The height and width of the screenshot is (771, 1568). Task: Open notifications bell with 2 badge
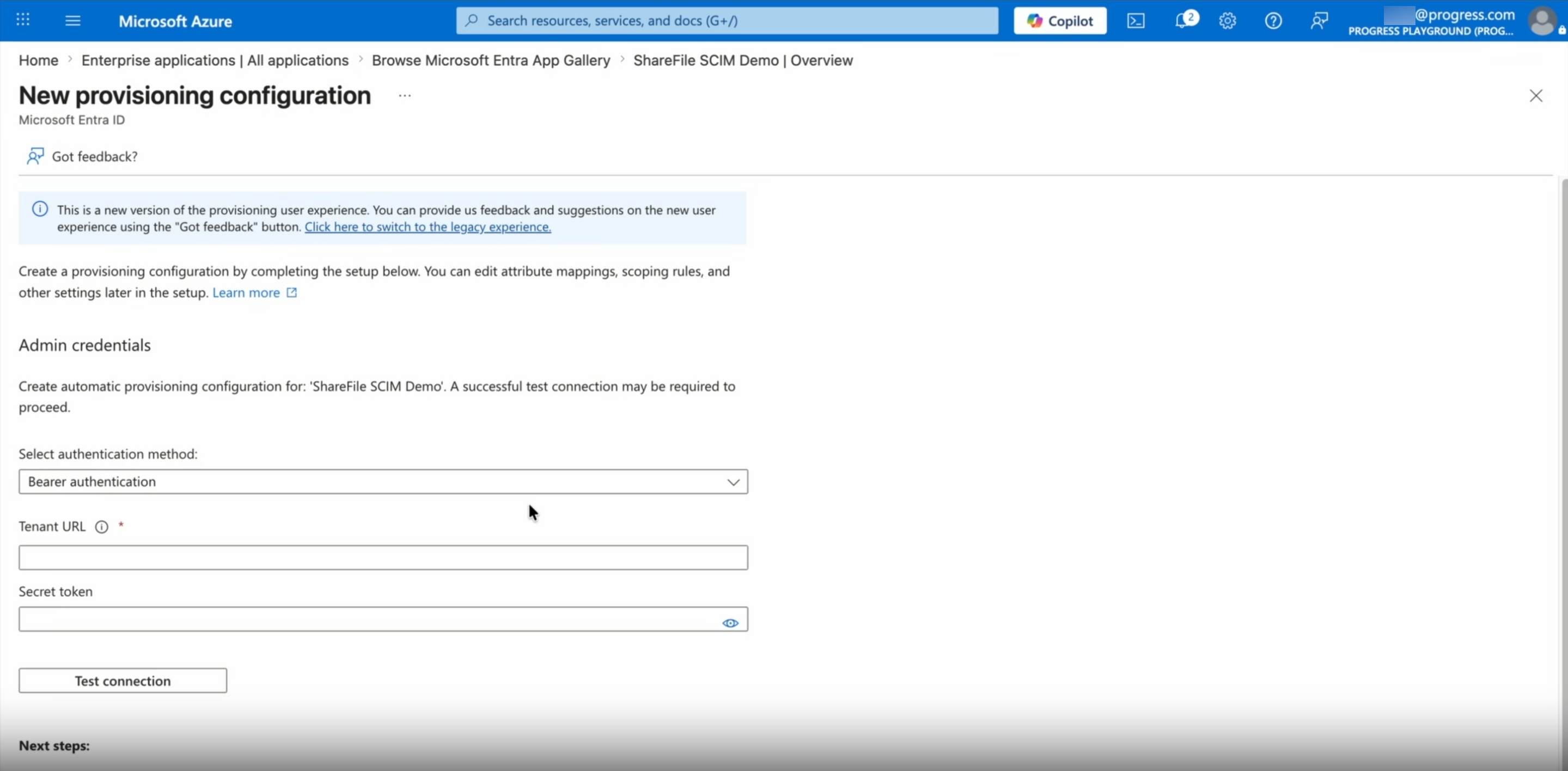(x=1185, y=20)
